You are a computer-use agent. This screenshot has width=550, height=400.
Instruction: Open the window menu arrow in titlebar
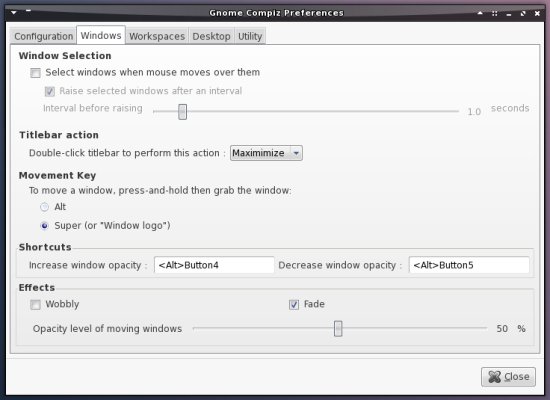click(14, 12)
